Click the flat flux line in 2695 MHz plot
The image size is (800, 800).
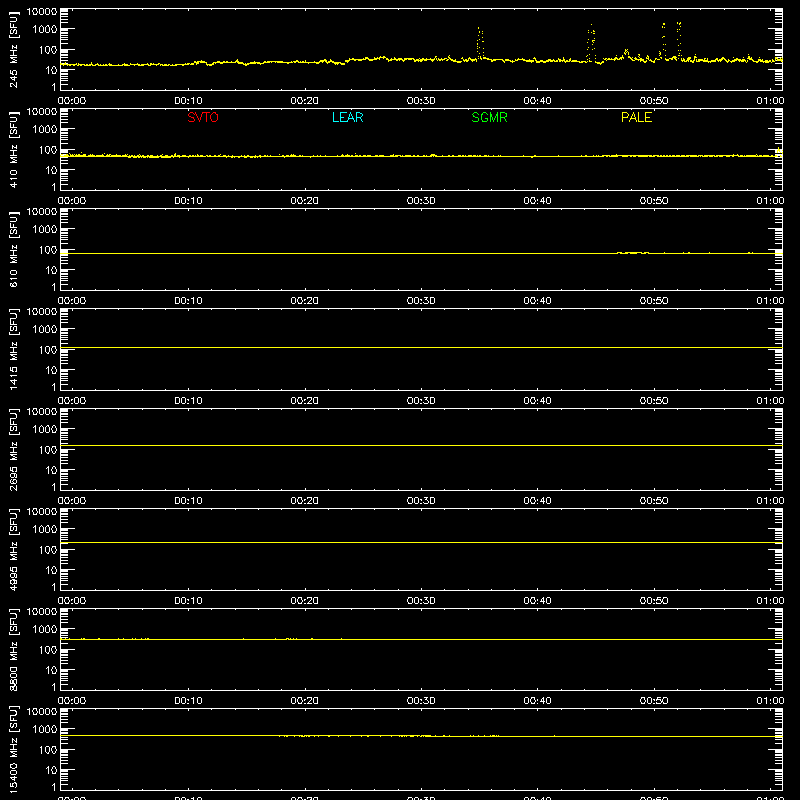(421, 445)
